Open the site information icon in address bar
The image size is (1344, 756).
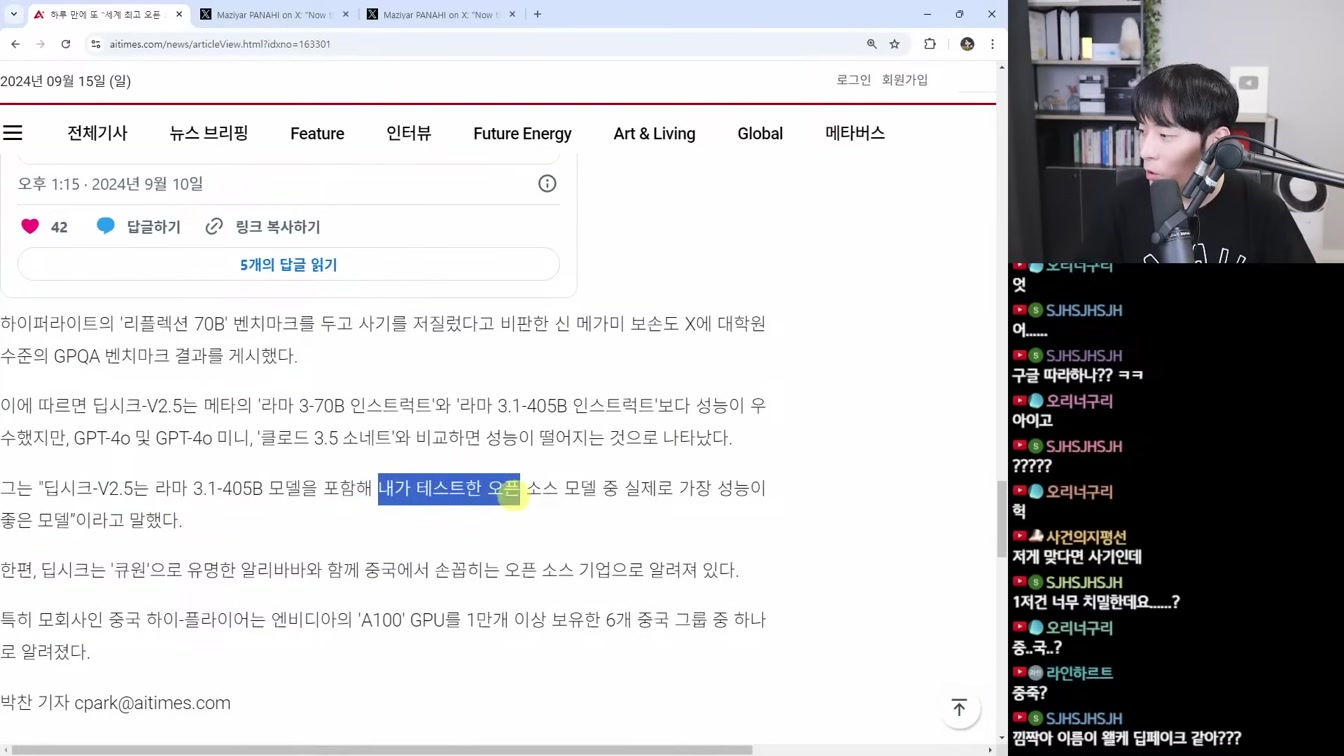point(96,44)
